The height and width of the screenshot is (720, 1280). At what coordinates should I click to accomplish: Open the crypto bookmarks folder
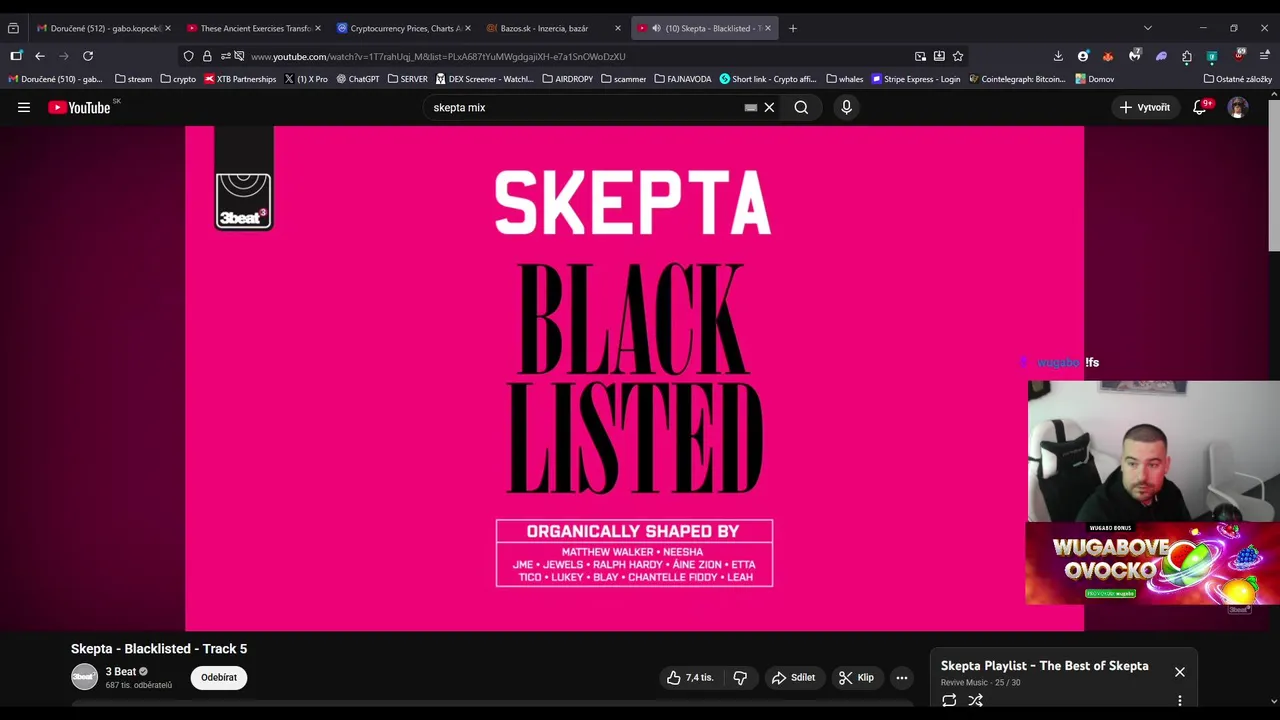pos(178,79)
